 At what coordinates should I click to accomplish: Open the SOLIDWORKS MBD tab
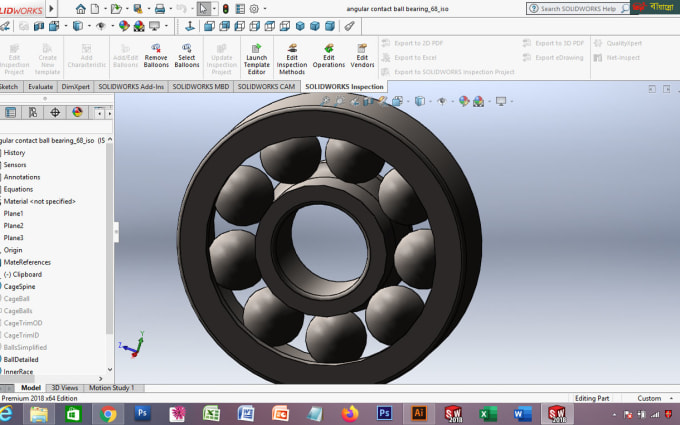coord(201,87)
